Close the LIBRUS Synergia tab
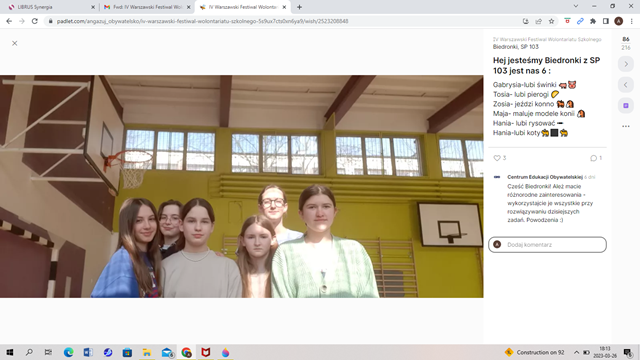Viewport: 640px width, 360px height. pyautogui.click(x=93, y=7)
